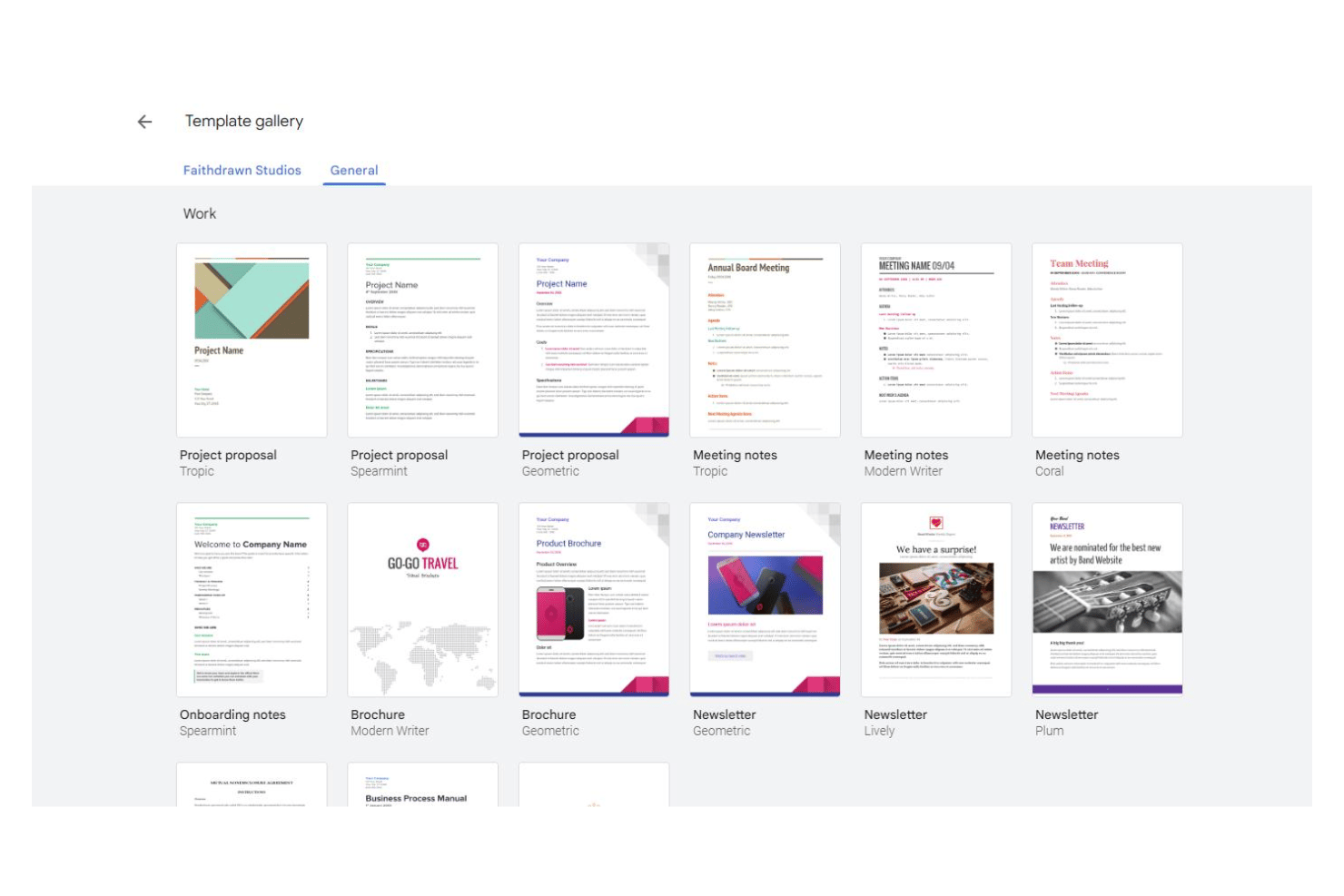Click the Geometric label under Brochure
The height and width of the screenshot is (896, 1344).
550,732
